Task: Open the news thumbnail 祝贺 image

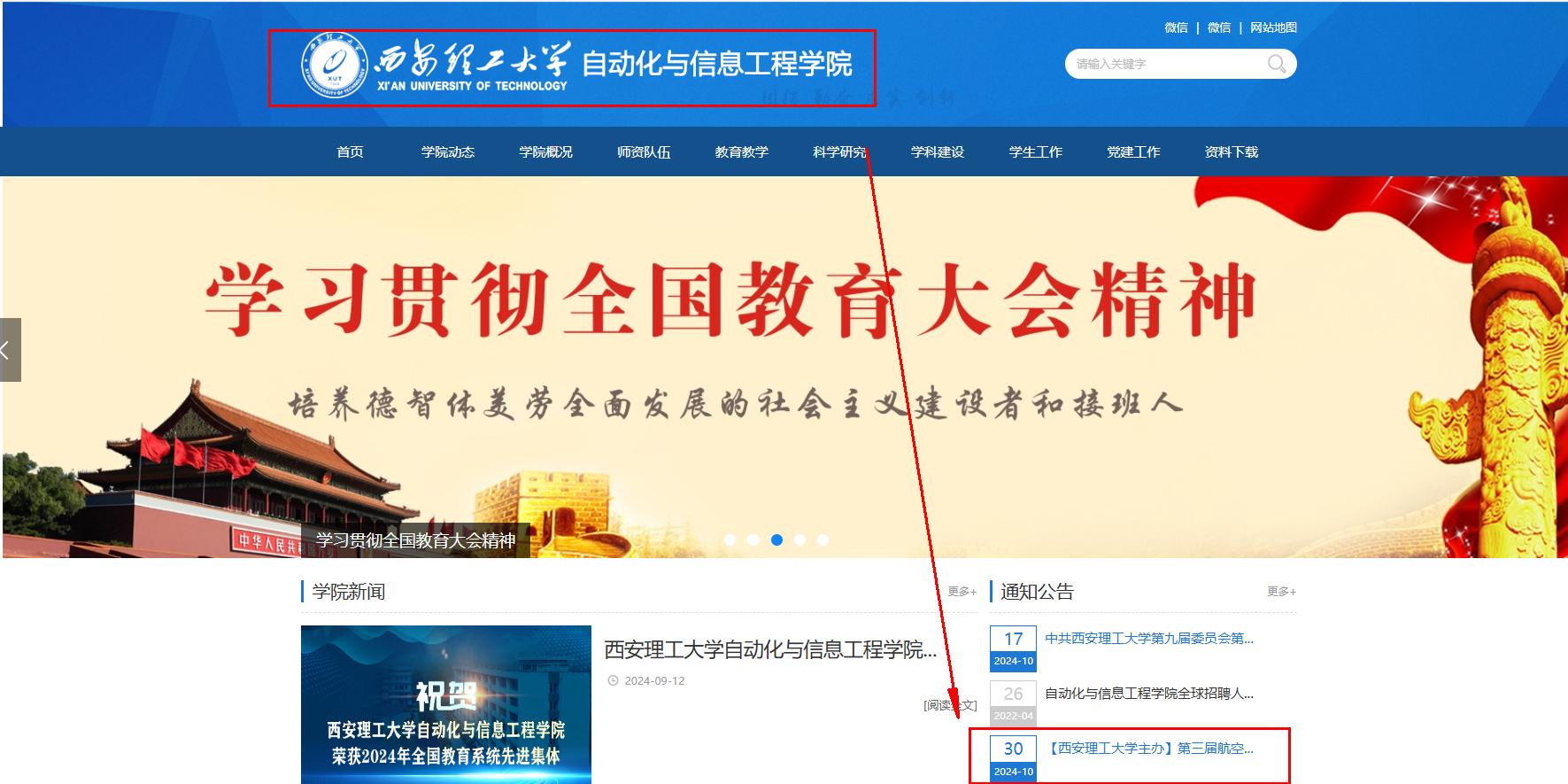Action: pos(446,704)
